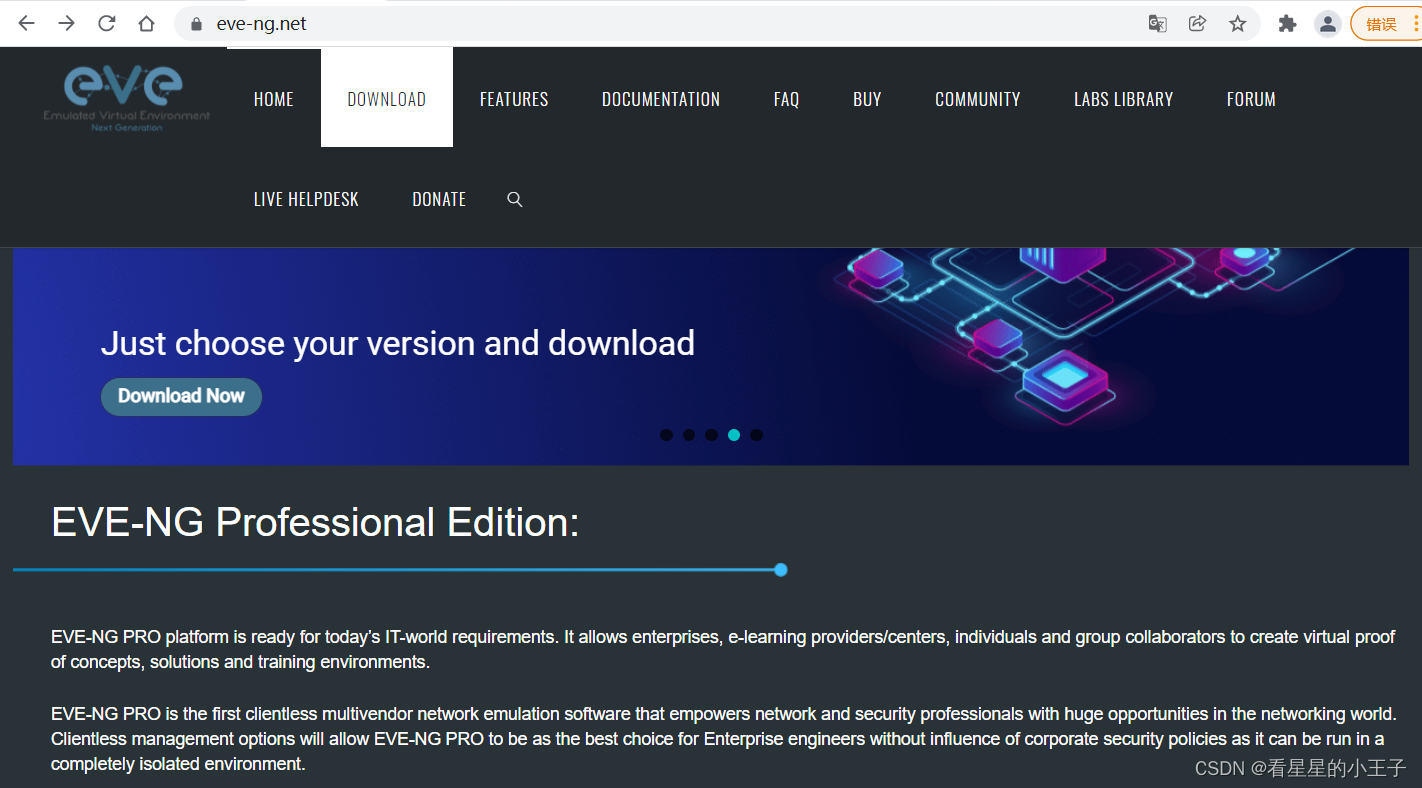Select the first slider dot
Viewport: 1422px width, 788px height.
point(667,435)
